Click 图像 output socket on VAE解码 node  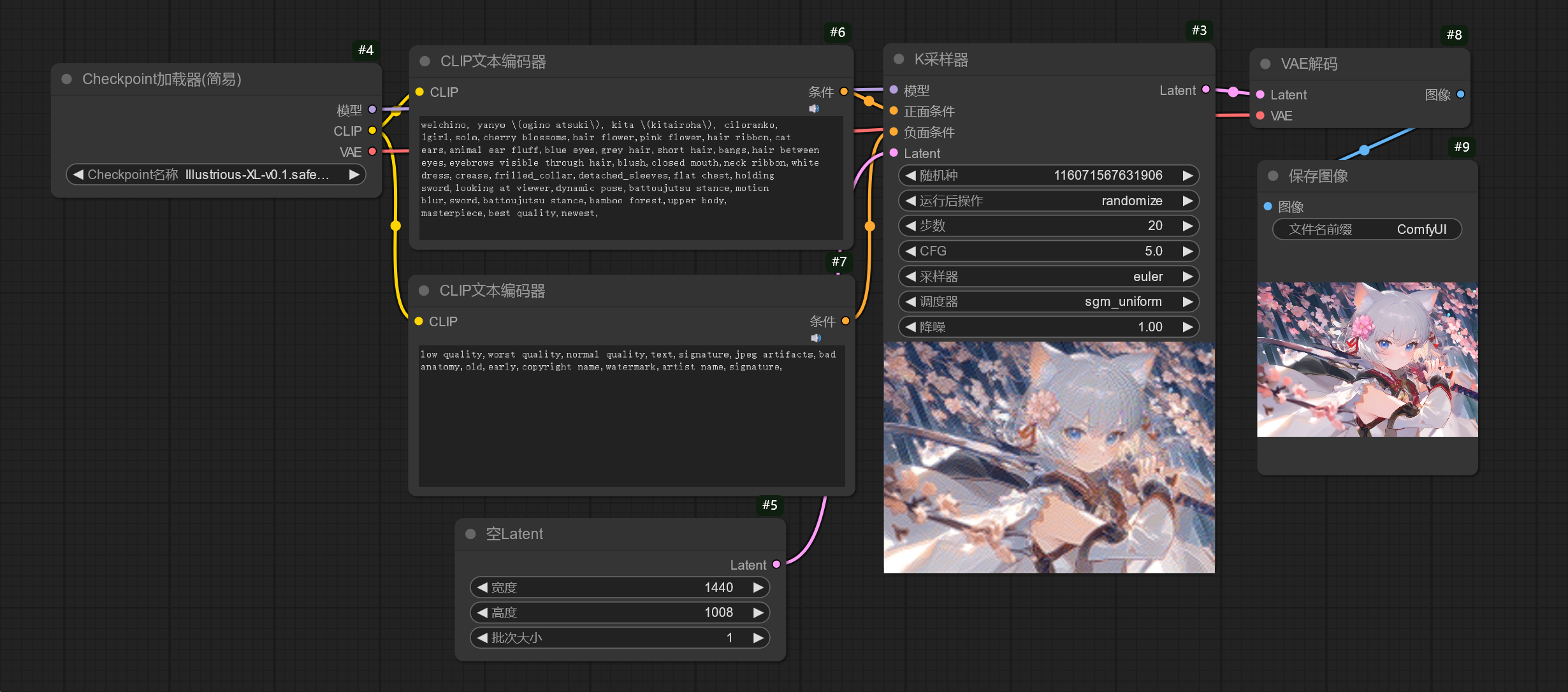[x=1460, y=94]
